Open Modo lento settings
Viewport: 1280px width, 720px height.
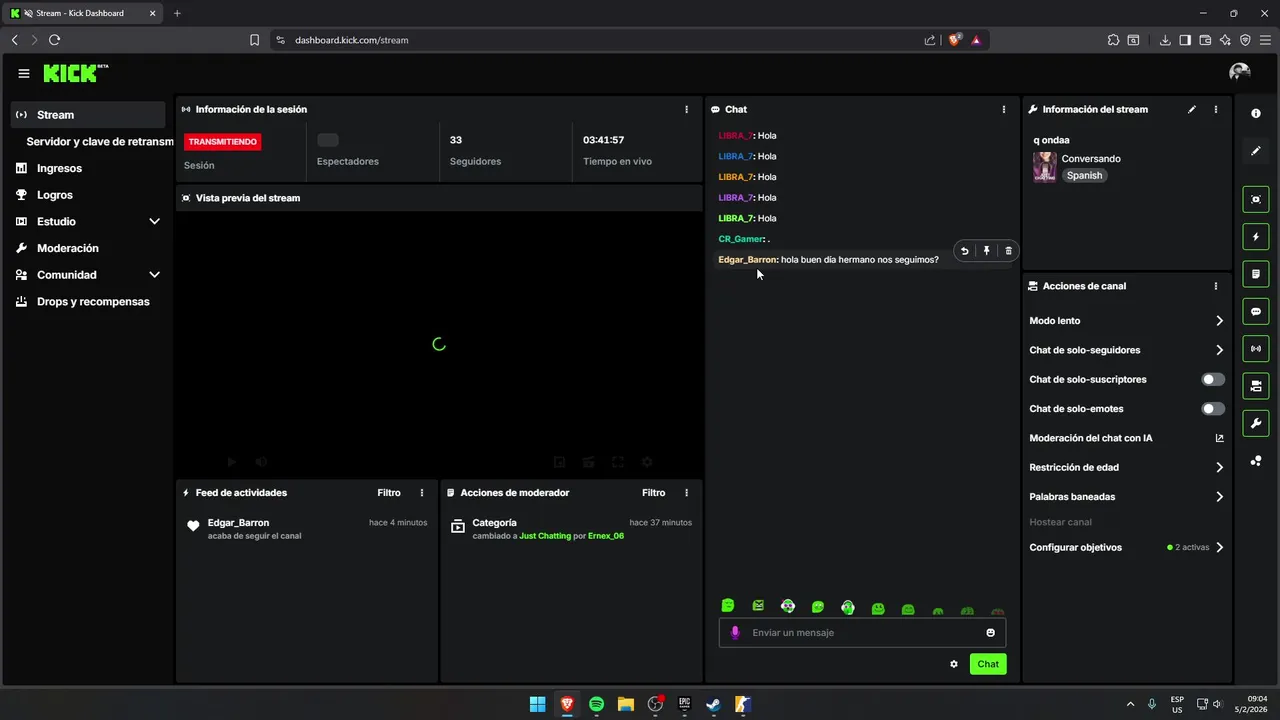pyautogui.click(x=1126, y=321)
